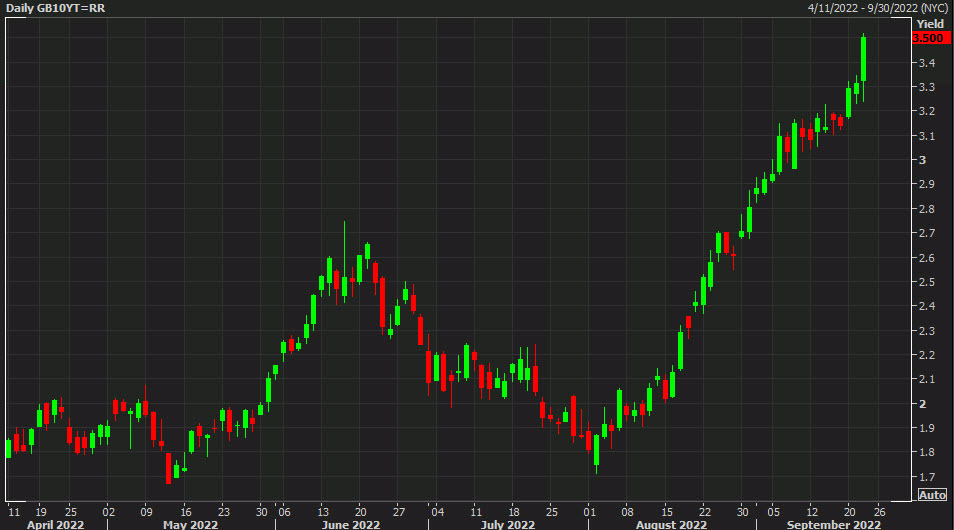
Task: Click the Yield axis header
Action: pyautogui.click(x=930, y=23)
